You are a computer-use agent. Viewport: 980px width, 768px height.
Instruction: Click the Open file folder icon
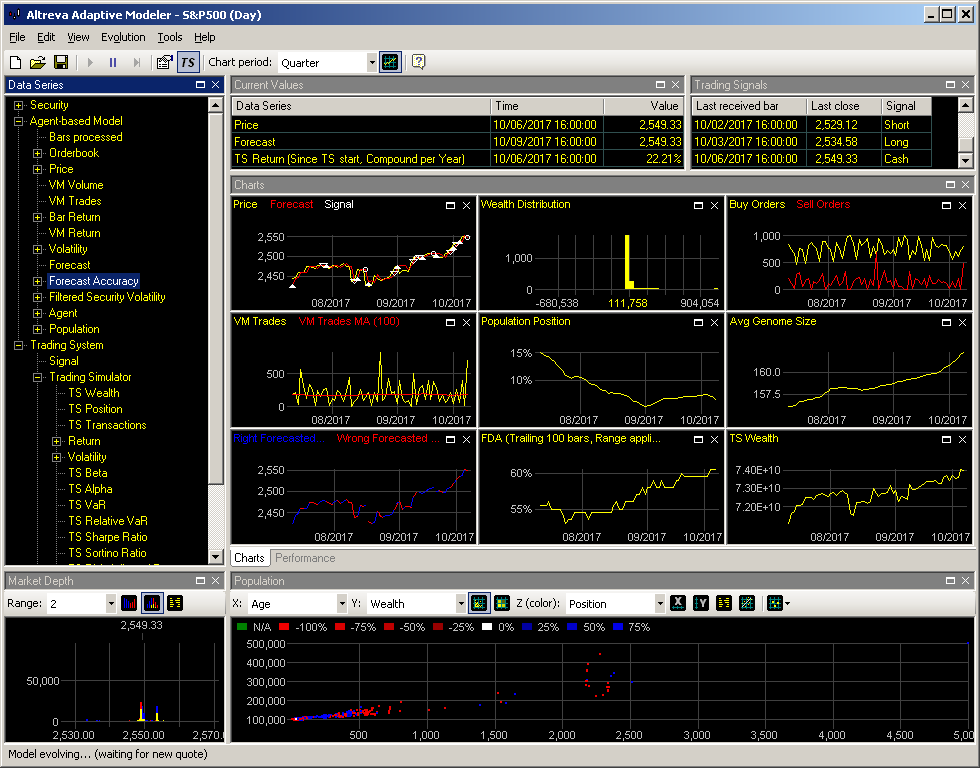coord(38,62)
